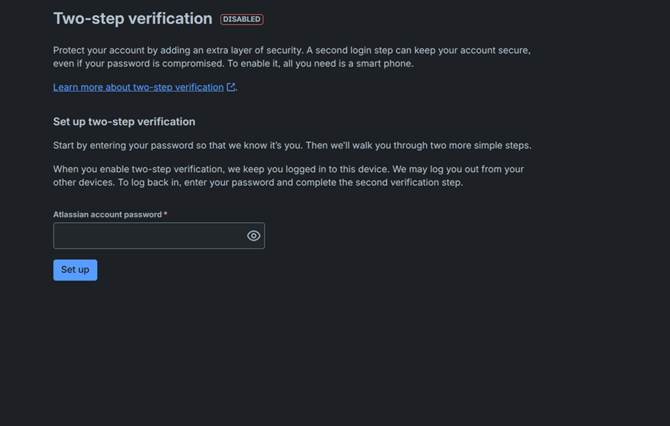The height and width of the screenshot is (426, 670).
Task: Click the red required asterisk
Action: pos(166,214)
